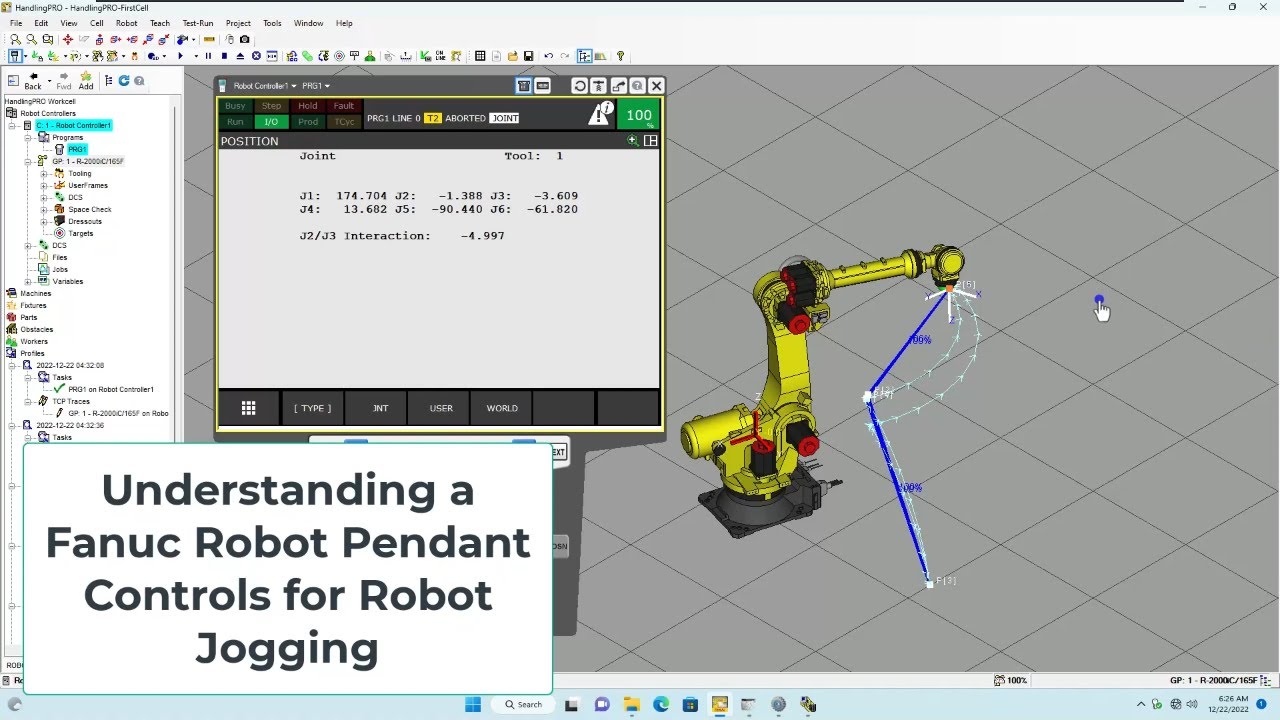Click the zoom in magnifier icon

pyautogui.click(x=16, y=39)
